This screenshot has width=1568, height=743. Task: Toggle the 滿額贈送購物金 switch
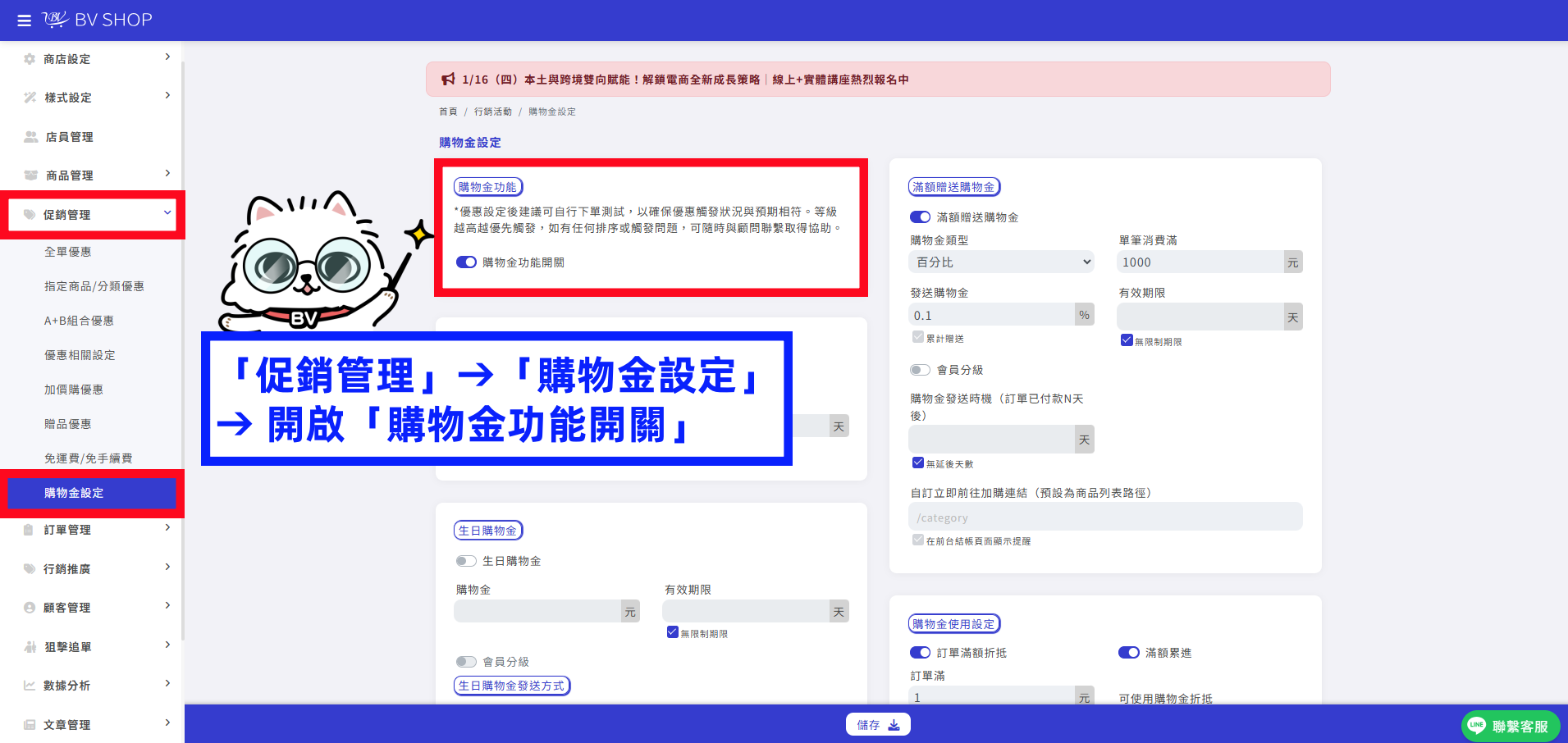921,217
